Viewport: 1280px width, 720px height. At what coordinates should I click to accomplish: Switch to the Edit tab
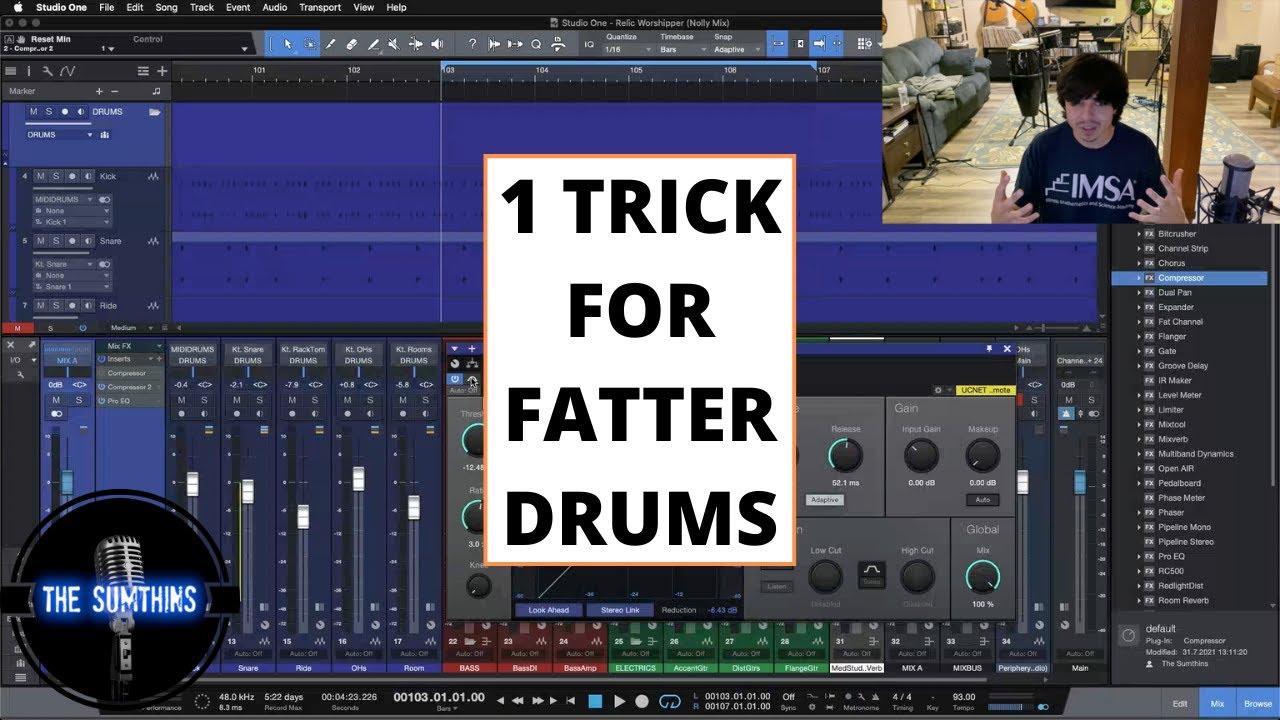click(x=1180, y=703)
